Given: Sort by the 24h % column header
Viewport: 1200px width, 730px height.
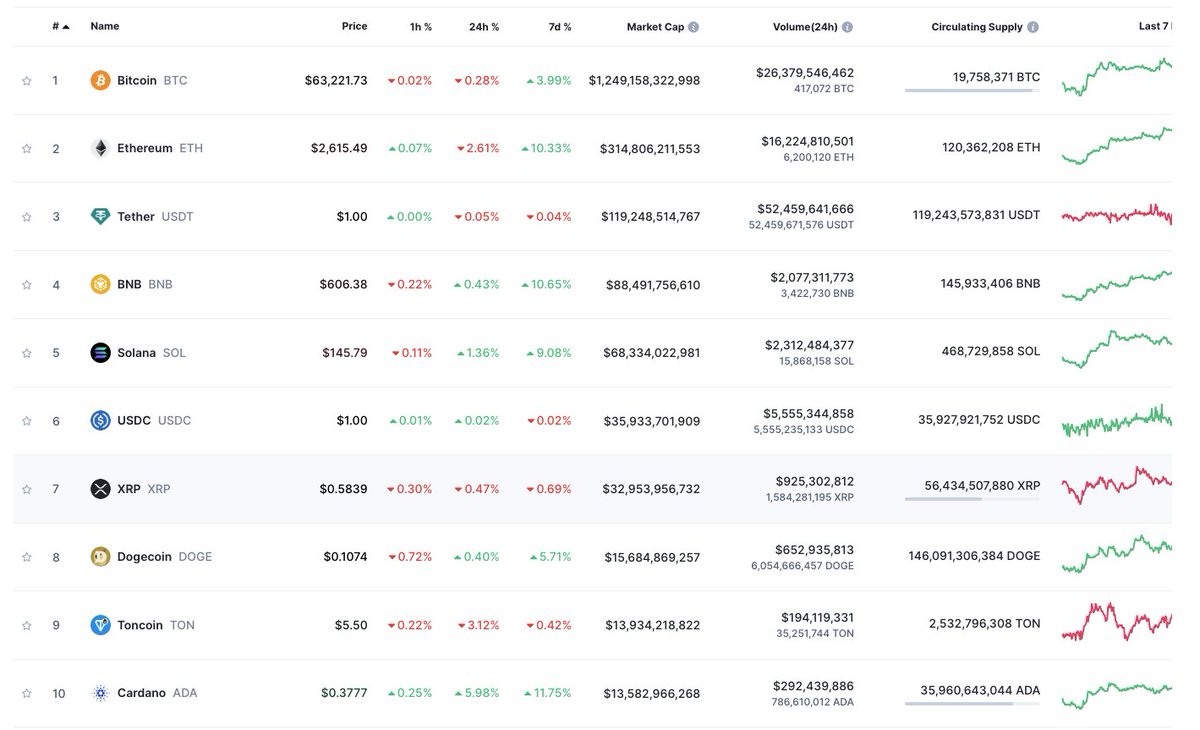Looking at the screenshot, I should [484, 27].
